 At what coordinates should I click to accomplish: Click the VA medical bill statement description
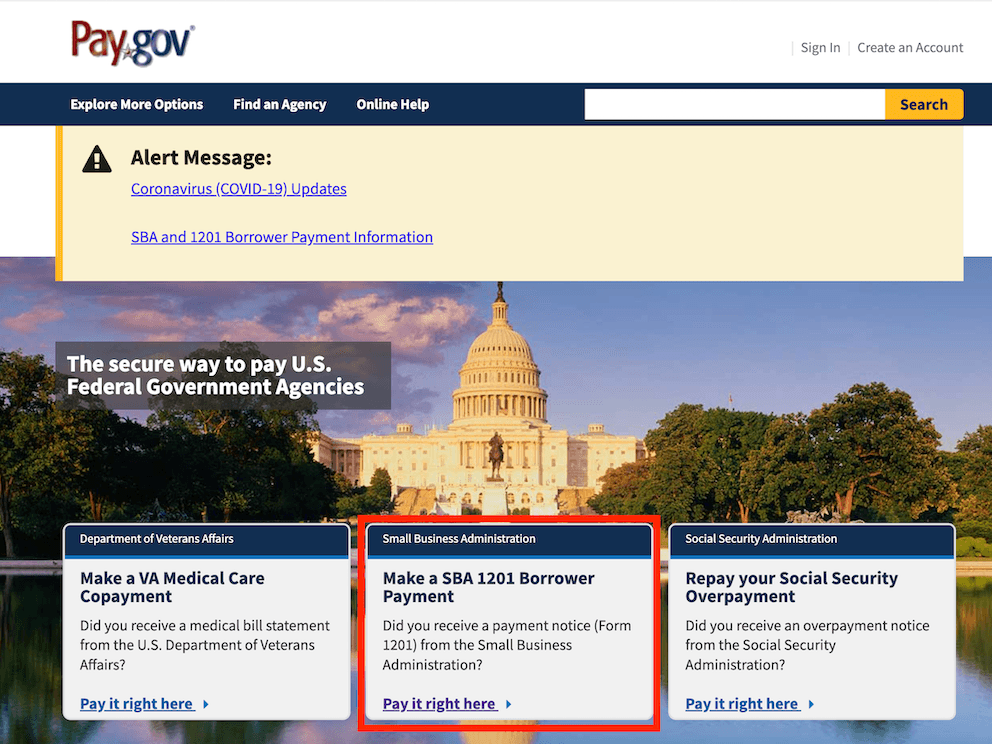(x=204, y=645)
